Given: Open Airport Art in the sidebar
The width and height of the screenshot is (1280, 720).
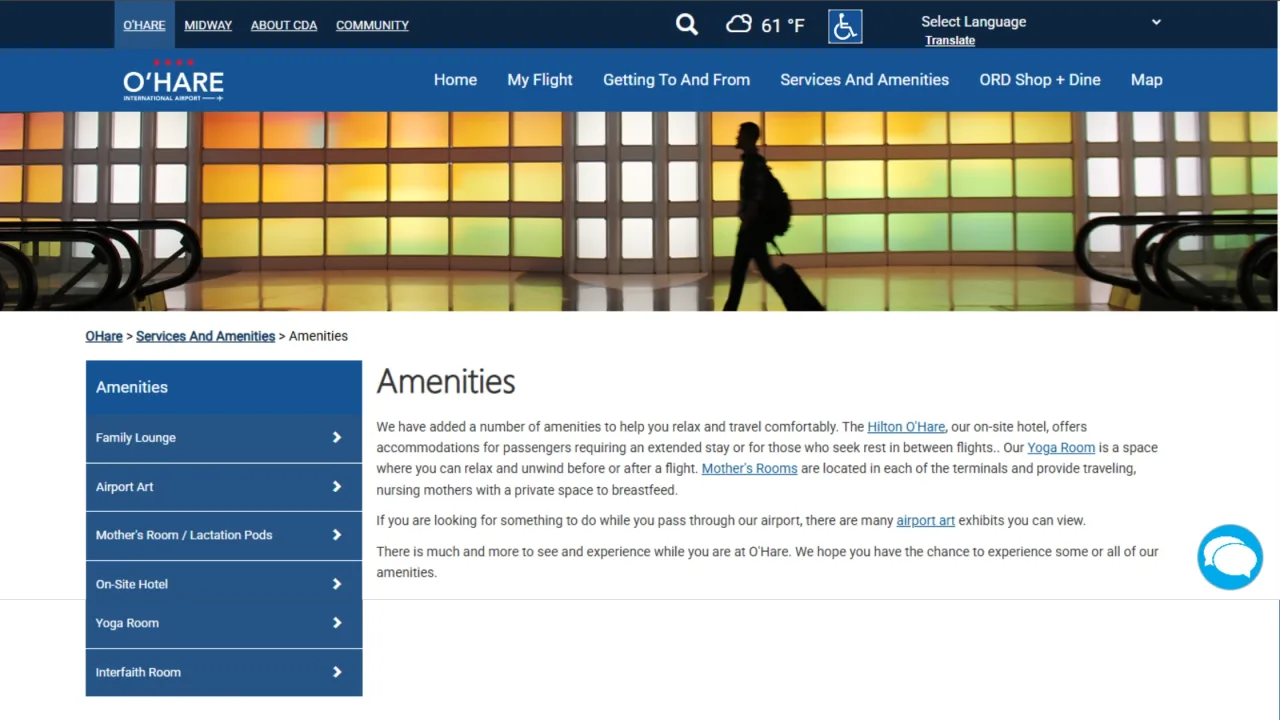Looking at the screenshot, I should pos(224,487).
